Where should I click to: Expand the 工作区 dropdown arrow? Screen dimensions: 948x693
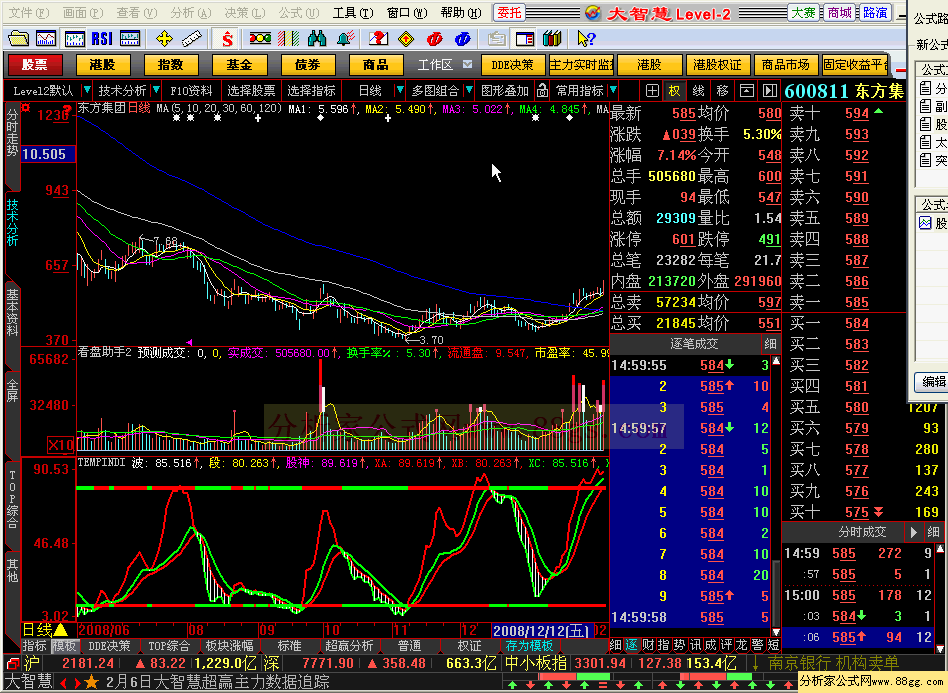tap(467, 64)
